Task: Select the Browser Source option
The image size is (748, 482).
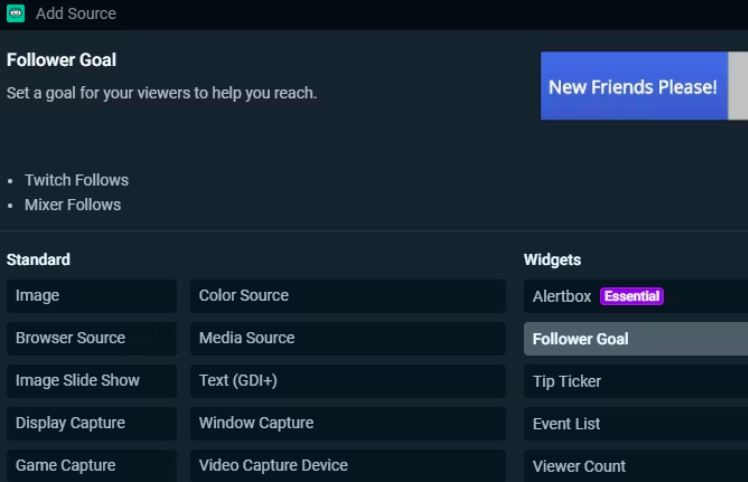Action: (x=92, y=338)
